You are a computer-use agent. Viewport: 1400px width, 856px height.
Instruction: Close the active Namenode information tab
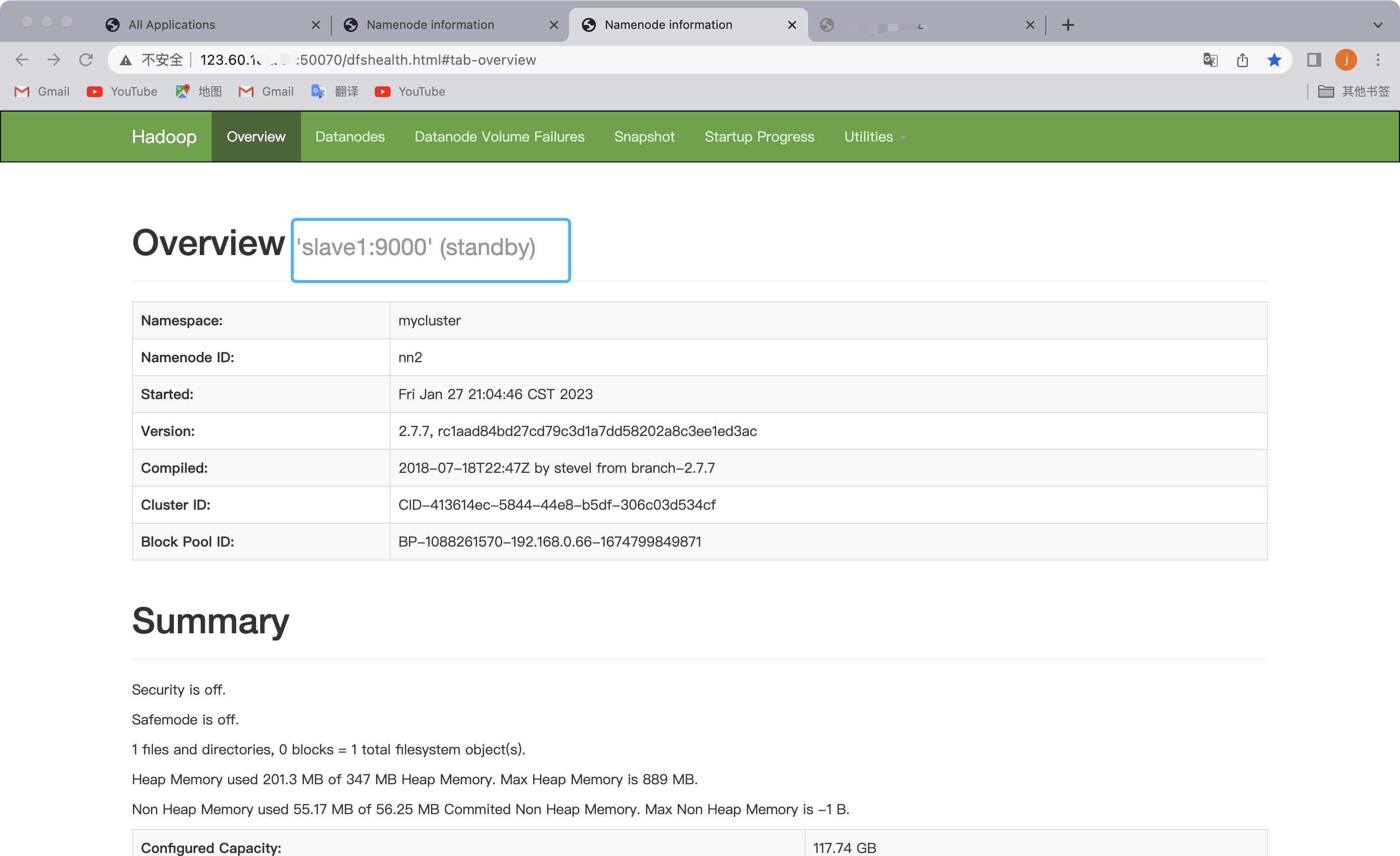click(792, 25)
